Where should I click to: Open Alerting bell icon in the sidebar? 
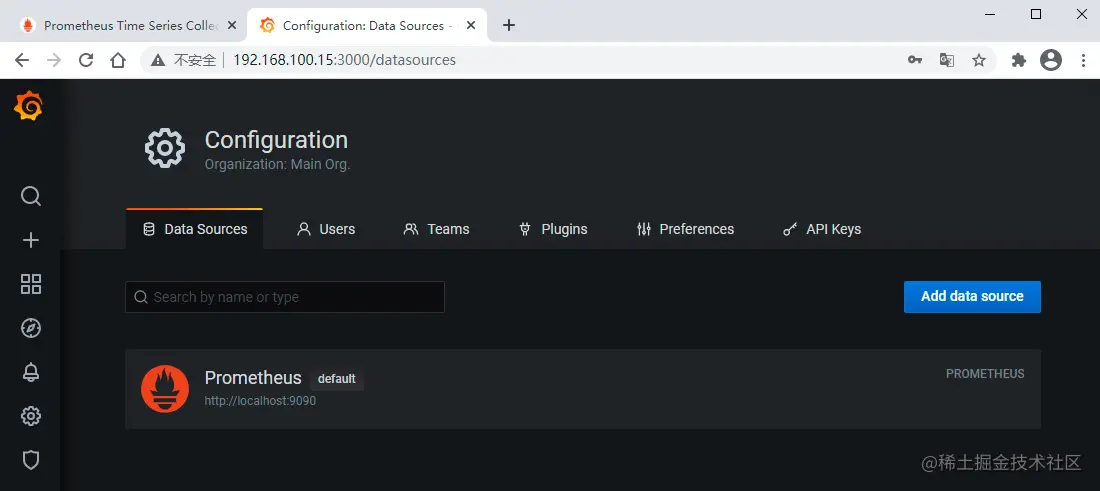click(31, 372)
